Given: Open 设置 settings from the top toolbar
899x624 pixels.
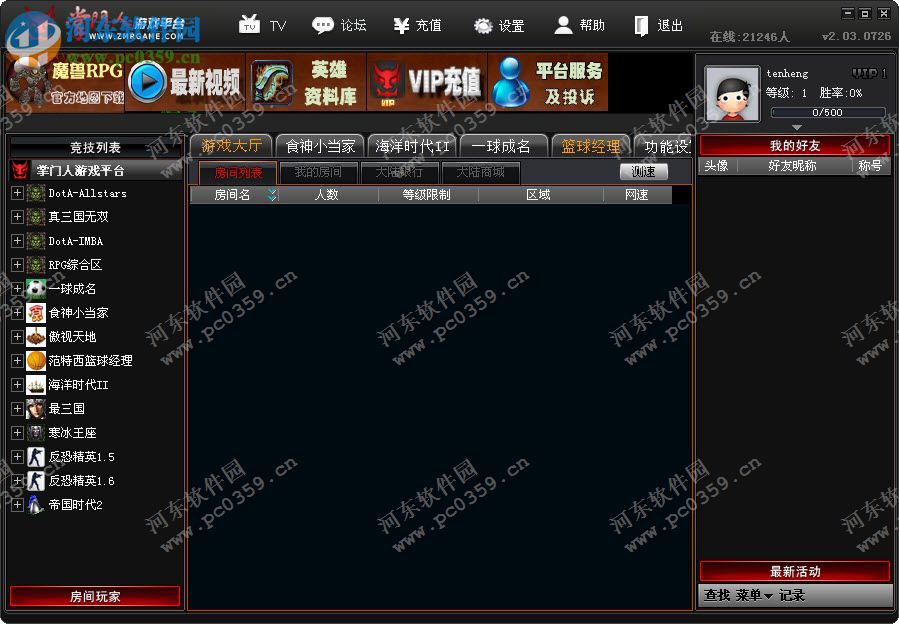Looking at the screenshot, I should 483,25.
